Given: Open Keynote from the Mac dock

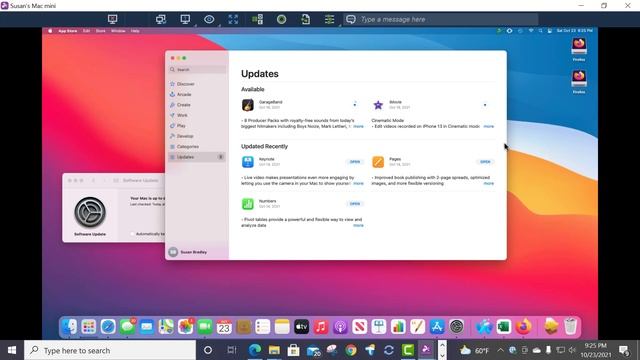Looking at the screenshot, I should (379, 327).
